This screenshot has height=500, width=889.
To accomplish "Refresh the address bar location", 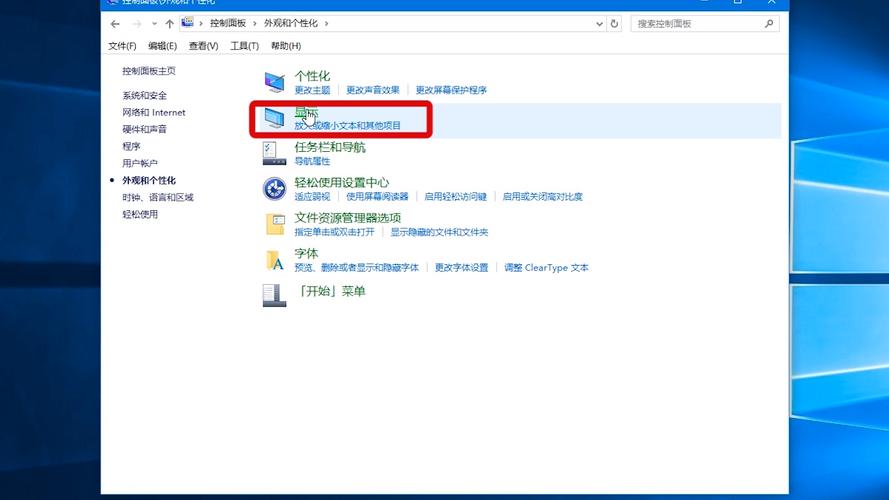I will click(614, 24).
